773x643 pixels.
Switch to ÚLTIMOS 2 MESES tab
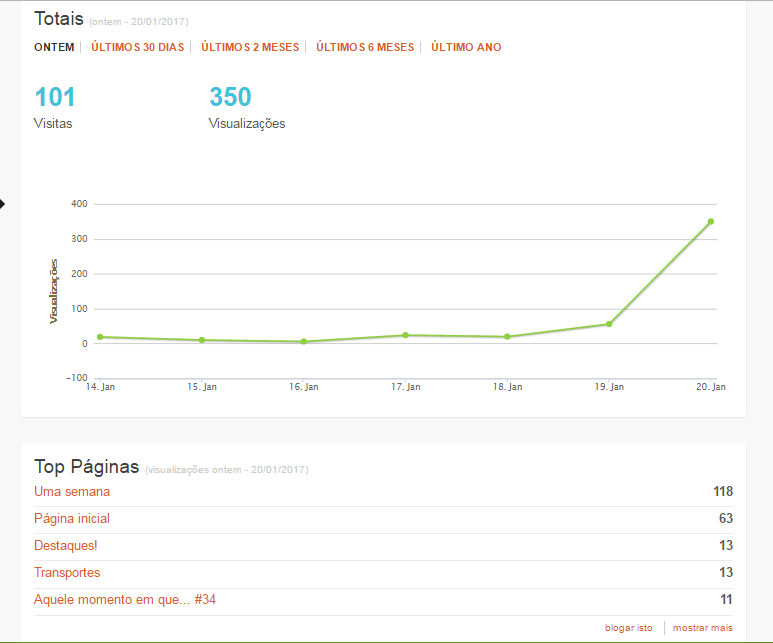[250, 47]
